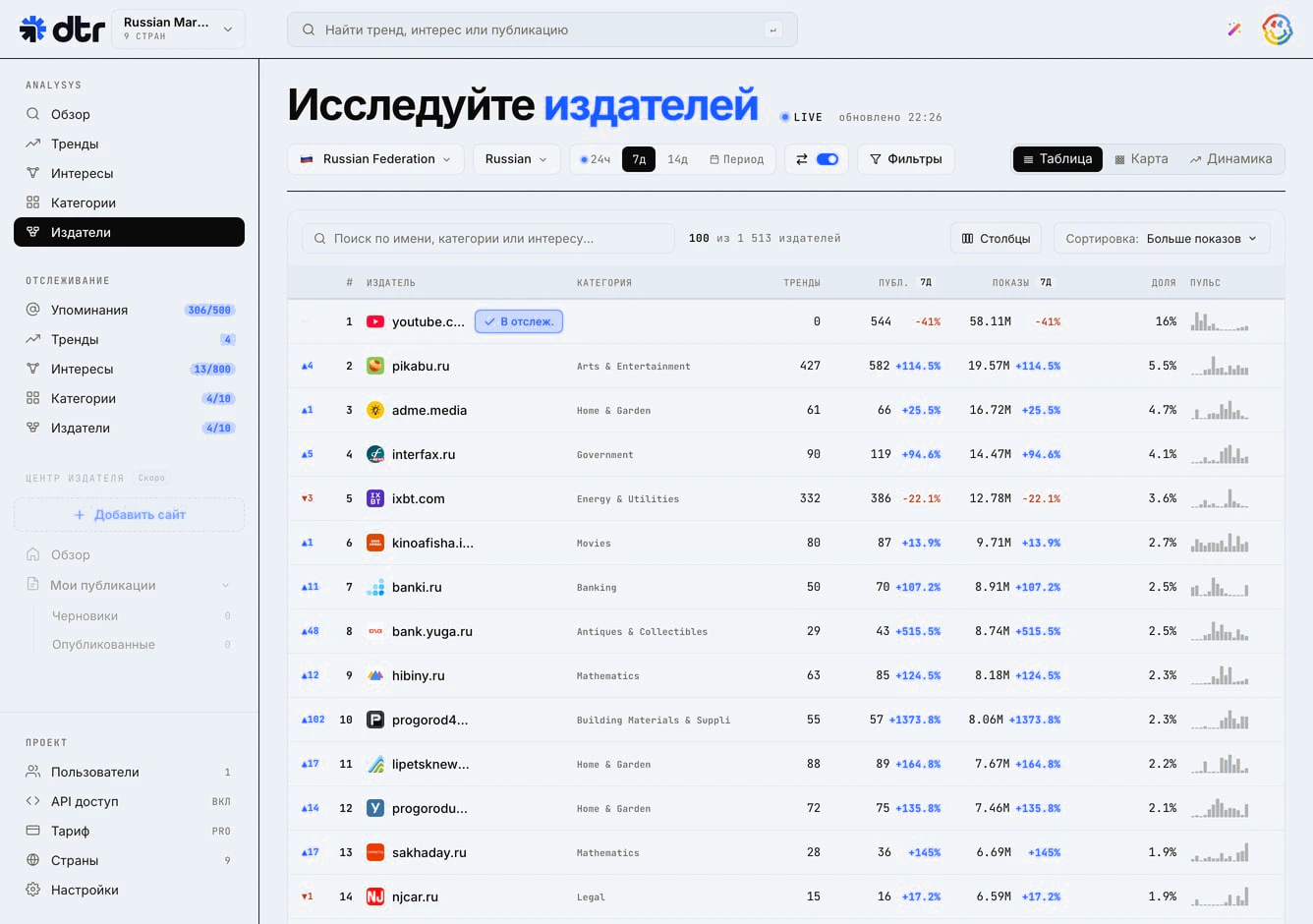Choose the custom Период range option
Screen dimensions: 1313x924
(737, 159)
